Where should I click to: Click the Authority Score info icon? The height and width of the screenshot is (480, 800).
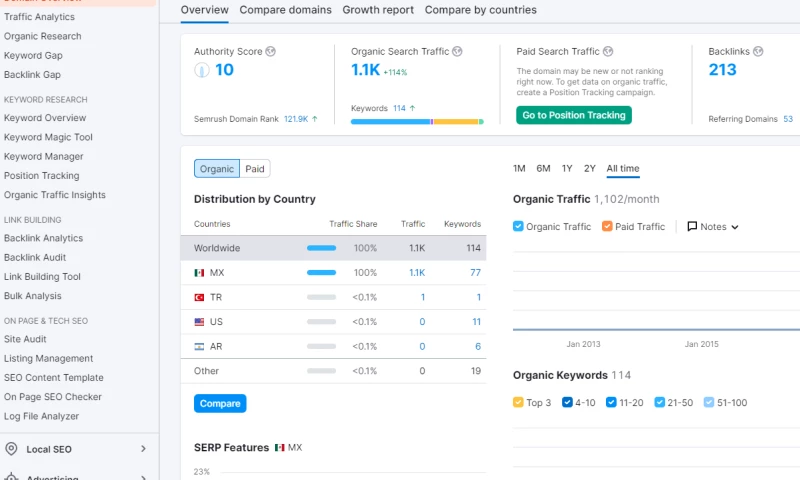271,52
